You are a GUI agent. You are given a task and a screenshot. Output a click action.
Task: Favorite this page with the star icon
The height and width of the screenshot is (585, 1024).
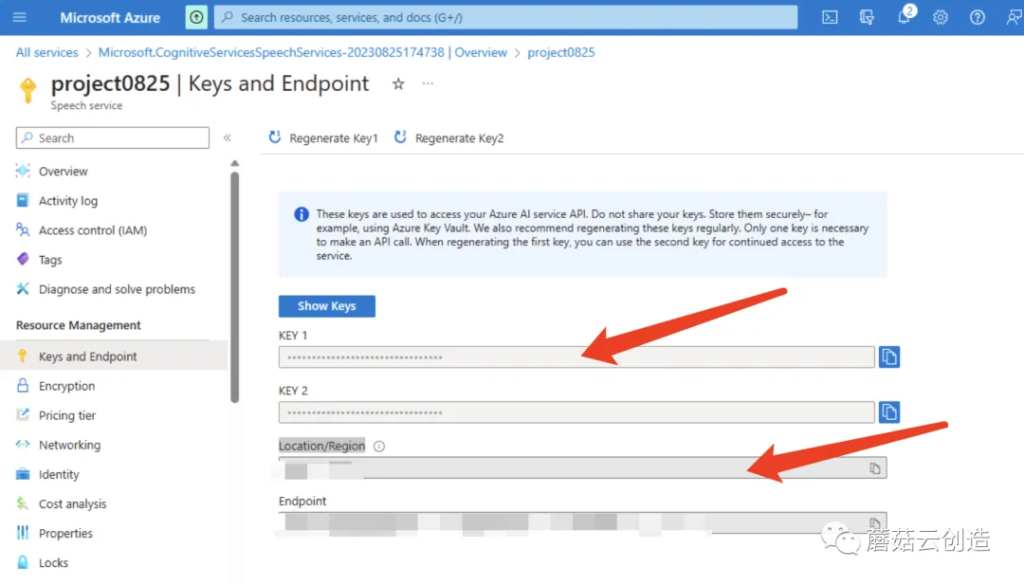click(398, 84)
